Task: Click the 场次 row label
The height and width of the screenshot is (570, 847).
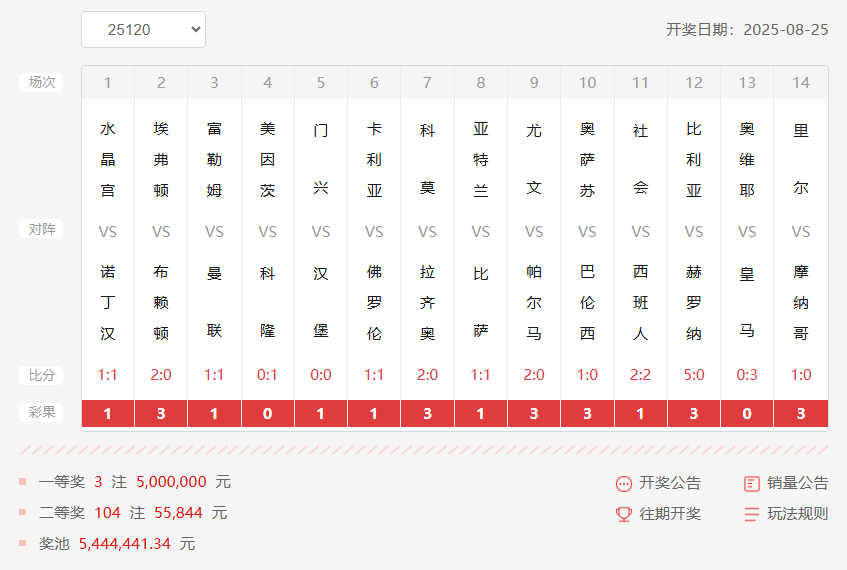Action: click(41, 83)
